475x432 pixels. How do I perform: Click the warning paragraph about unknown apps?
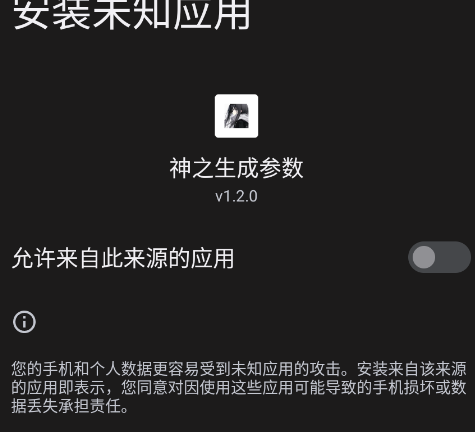coord(239,387)
